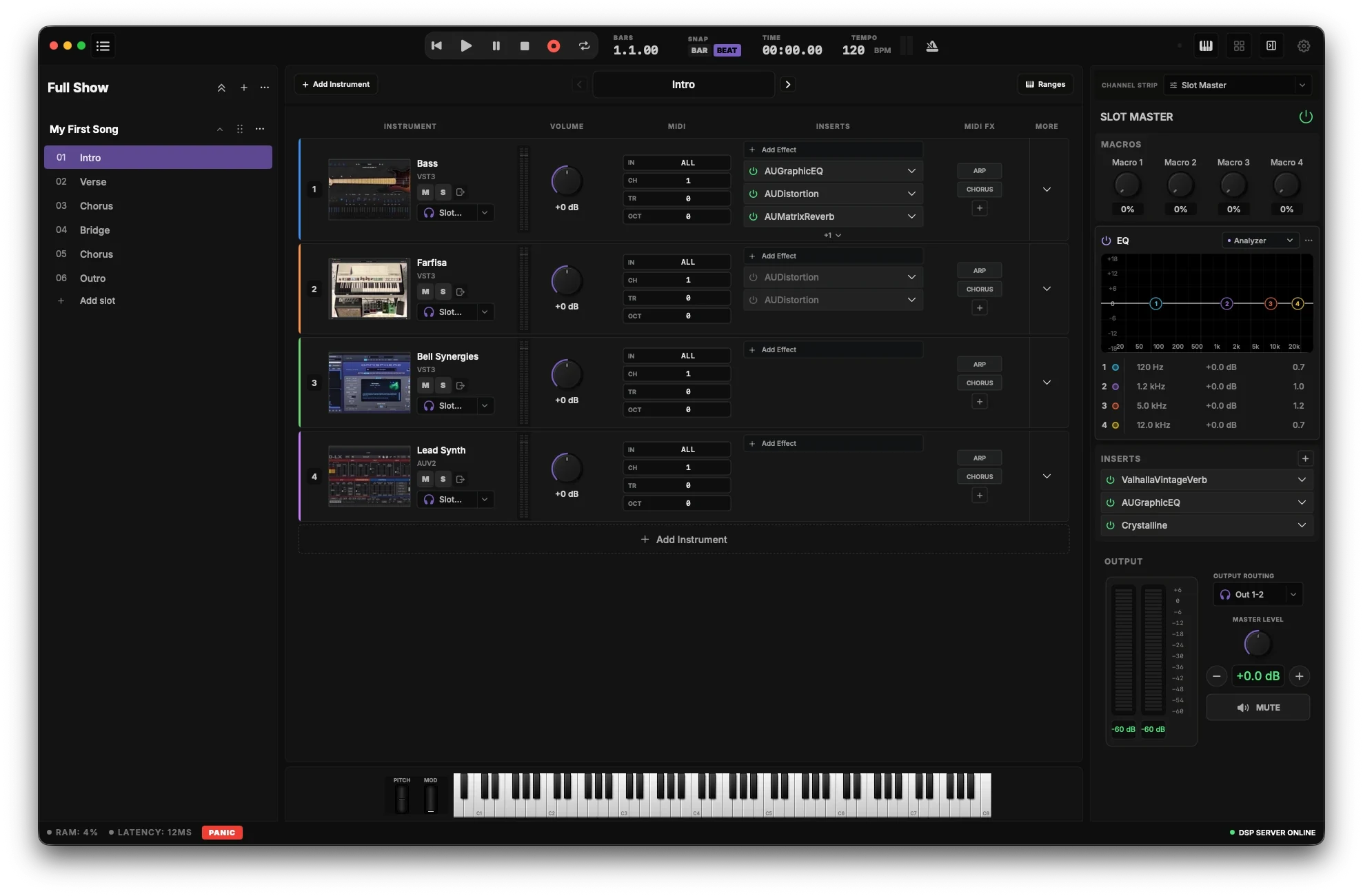This screenshot has width=1363, height=896.
Task: Open the Full Show options ellipsis
Action: 265,88
